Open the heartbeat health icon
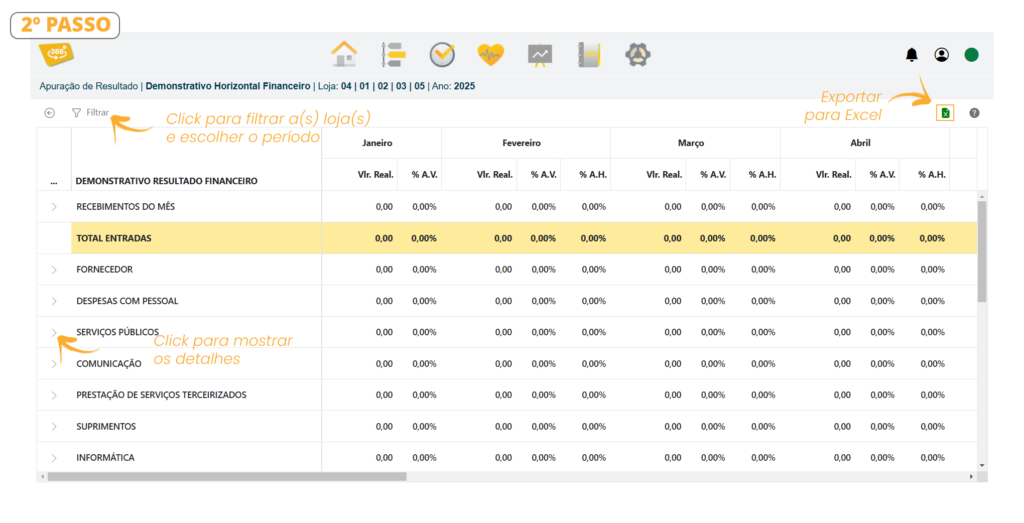 pyautogui.click(x=491, y=54)
